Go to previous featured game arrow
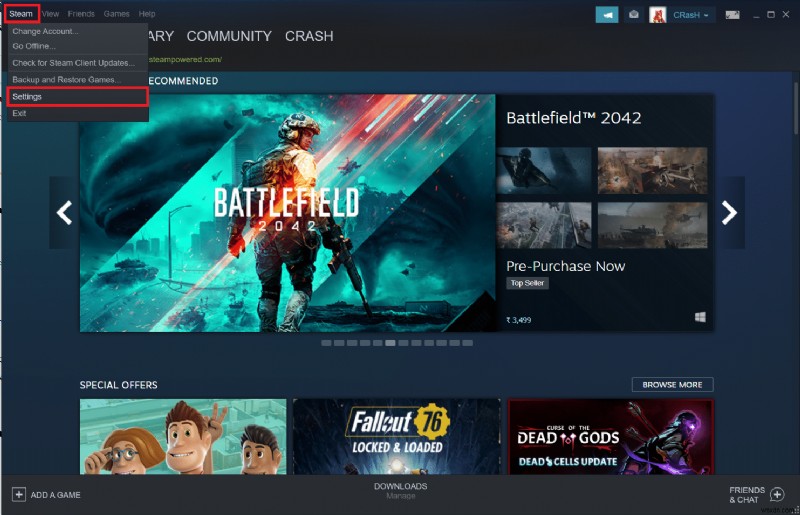This screenshot has height=515, width=800. click(64, 213)
